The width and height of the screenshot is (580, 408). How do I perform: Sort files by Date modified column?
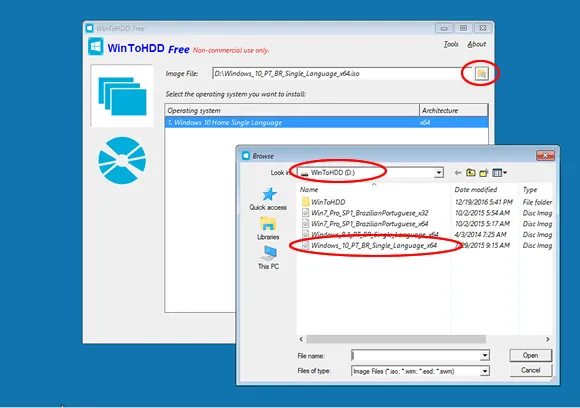tap(485, 190)
